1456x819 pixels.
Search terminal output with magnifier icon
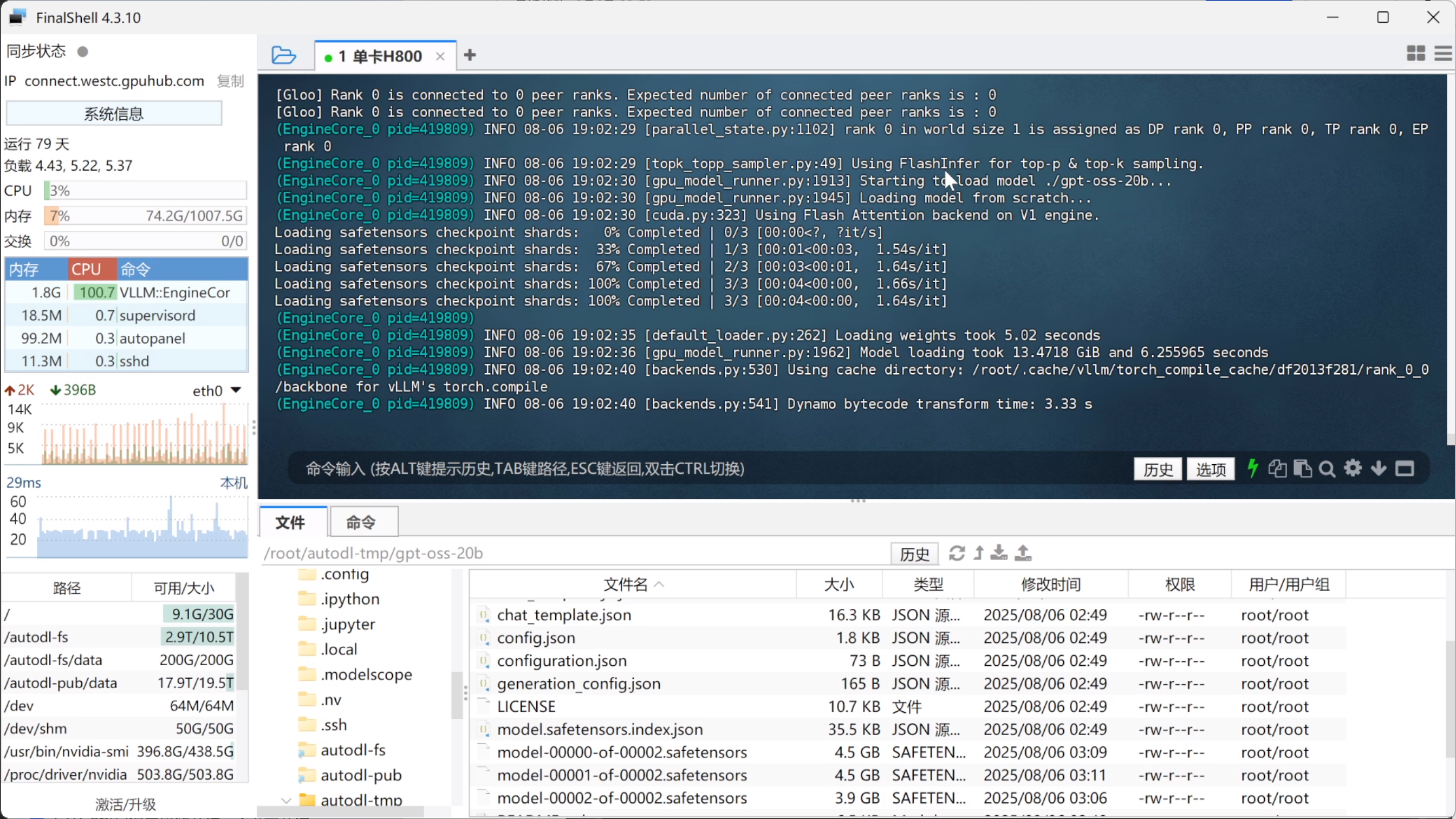pos(1327,469)
